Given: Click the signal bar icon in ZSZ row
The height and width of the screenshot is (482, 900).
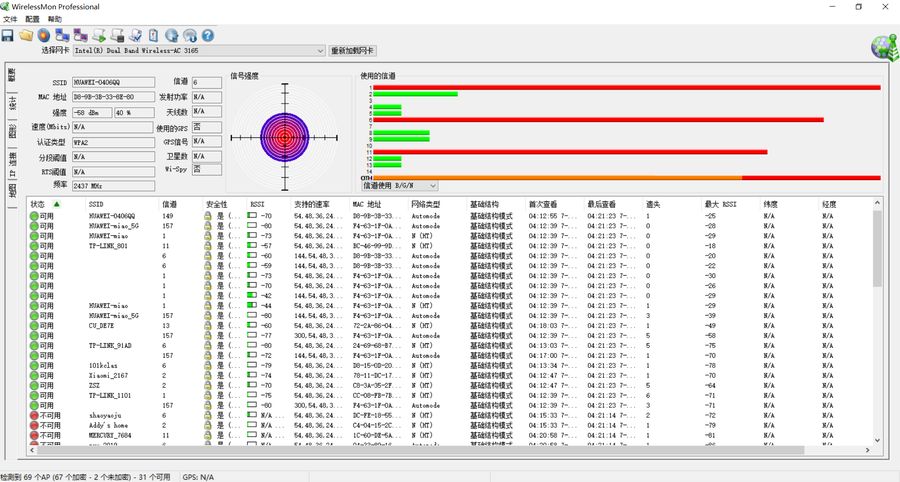Looking at the screenshot, I should (x=252, y=385).
